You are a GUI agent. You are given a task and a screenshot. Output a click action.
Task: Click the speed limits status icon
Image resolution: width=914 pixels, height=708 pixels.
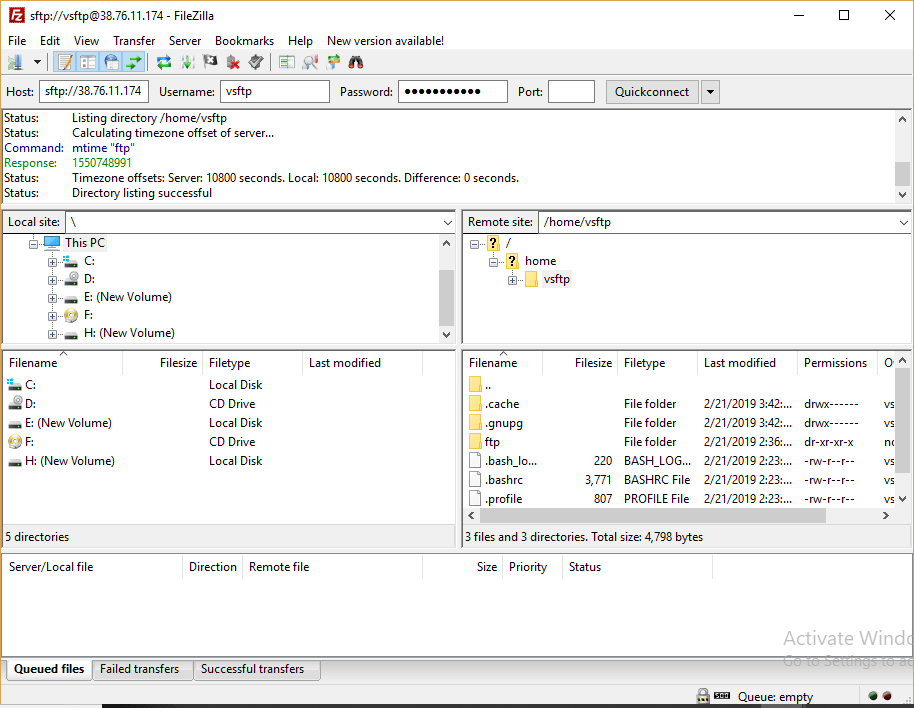(722, 695)
